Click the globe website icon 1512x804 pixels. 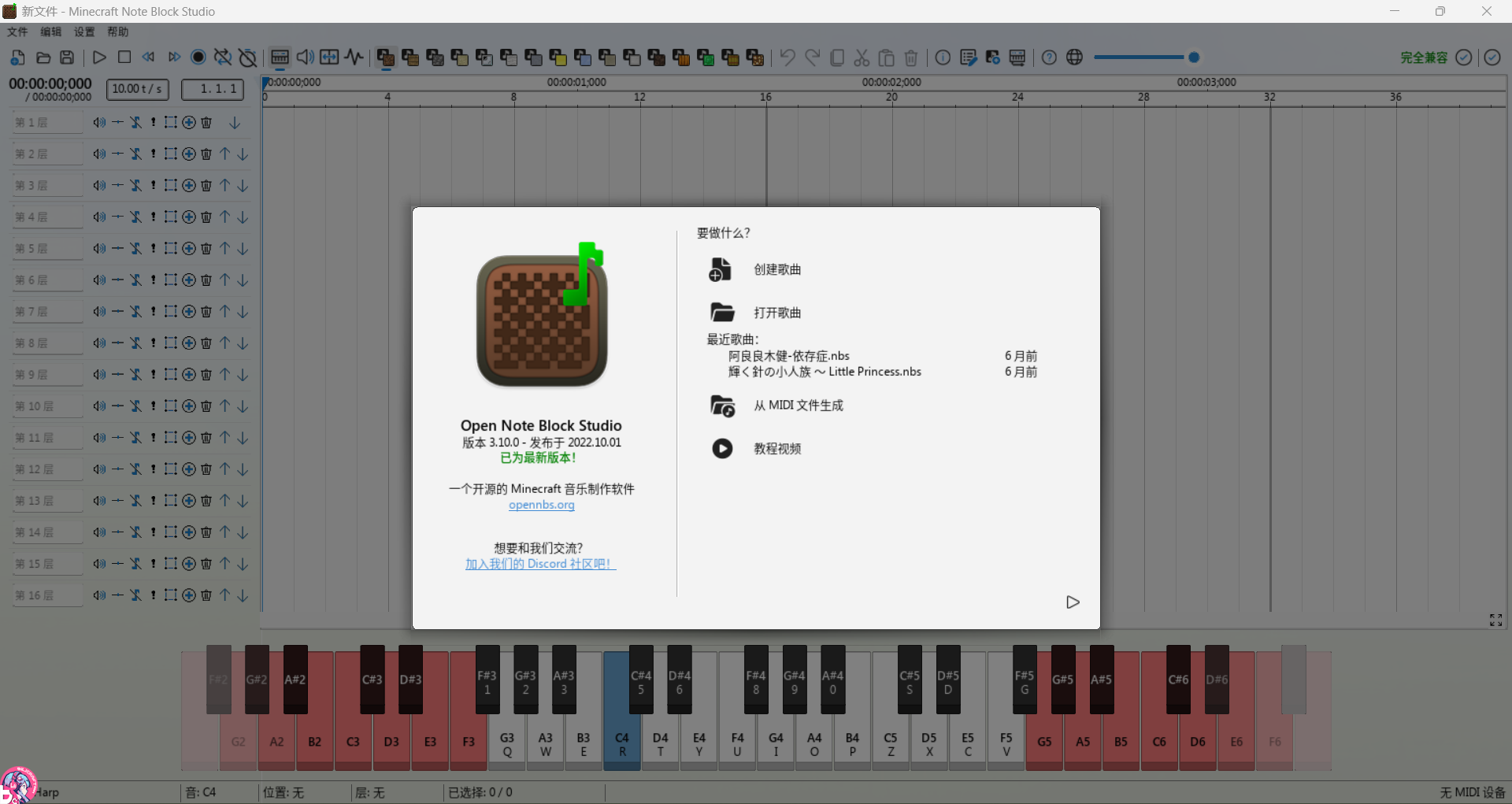click(1074, 57)
